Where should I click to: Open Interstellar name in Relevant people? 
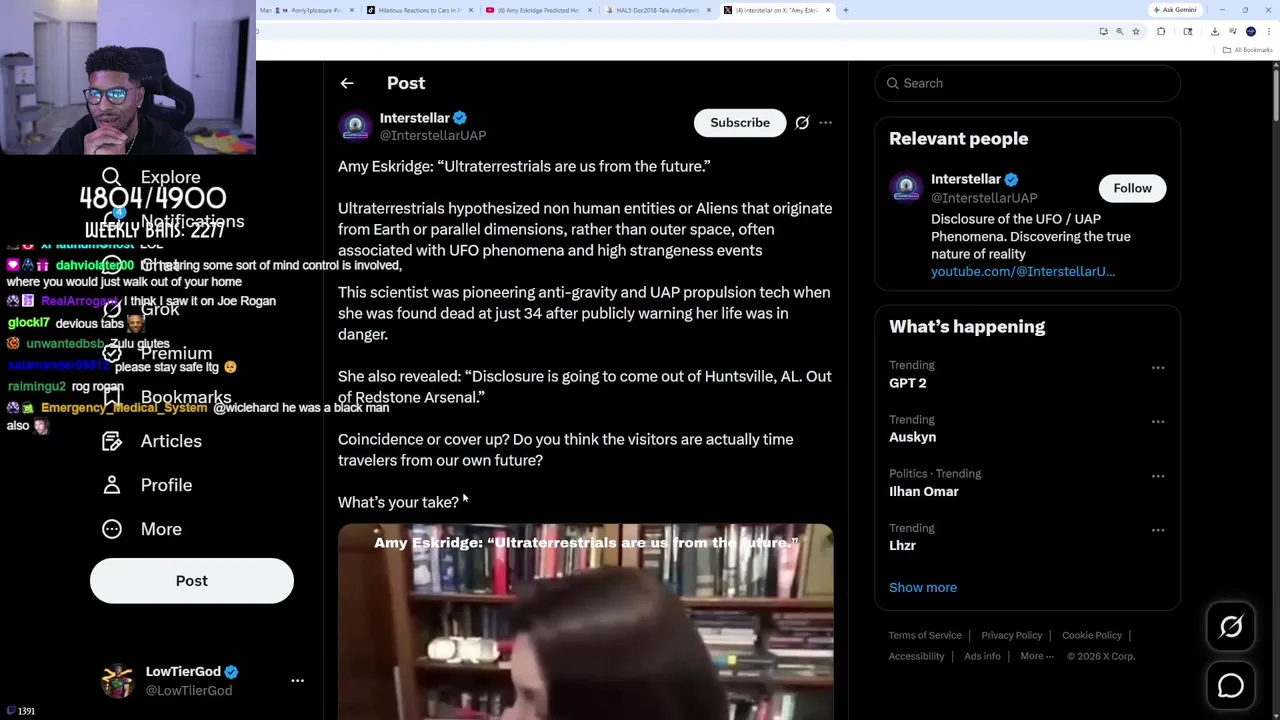(x=966, y=179)
